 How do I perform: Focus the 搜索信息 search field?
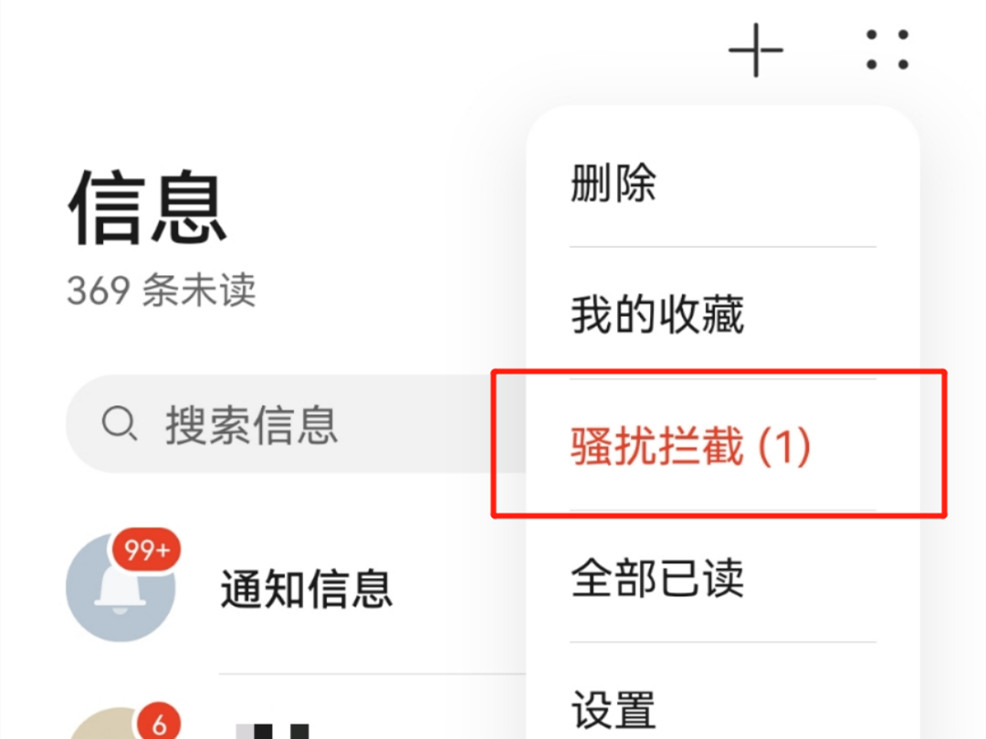pyautogui.click(x=296, y=424)
